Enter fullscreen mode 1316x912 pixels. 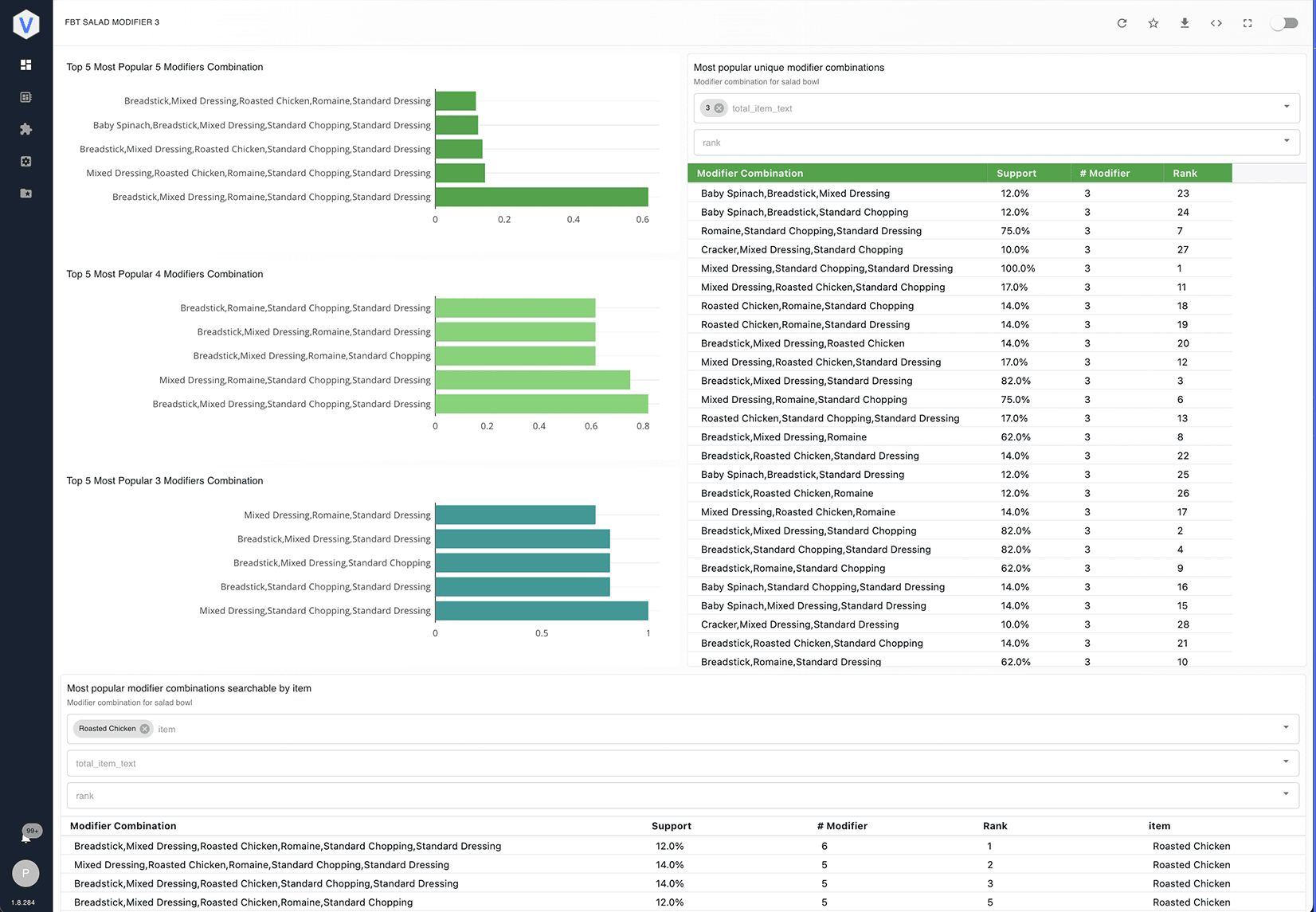tap(1247, 23)
